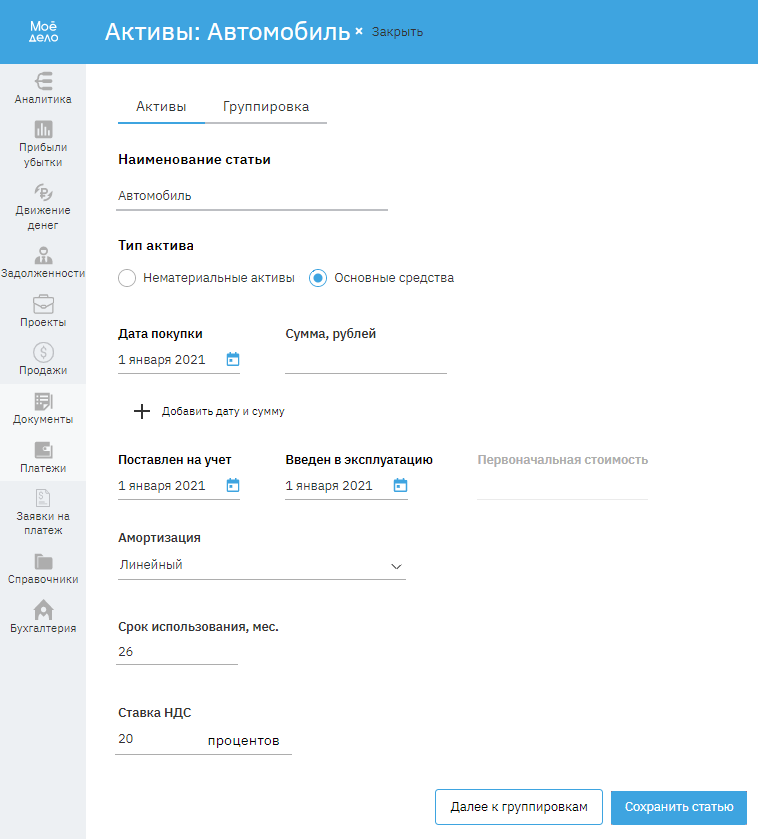
Task: Click the Поставлен на учет date value
Action: coord(162,486)
